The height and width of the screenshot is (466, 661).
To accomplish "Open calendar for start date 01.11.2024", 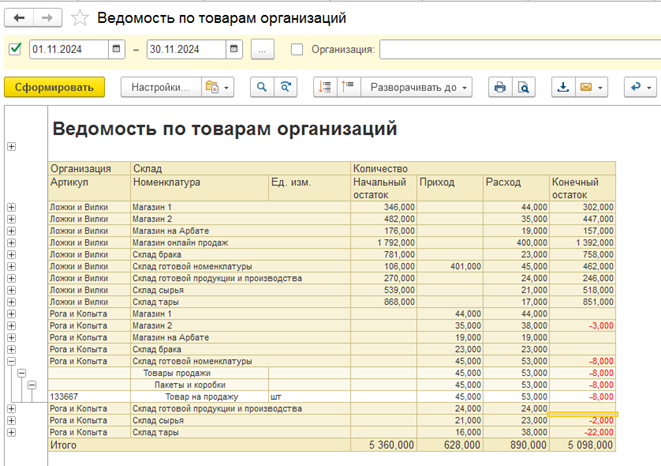I will [116, 49].
